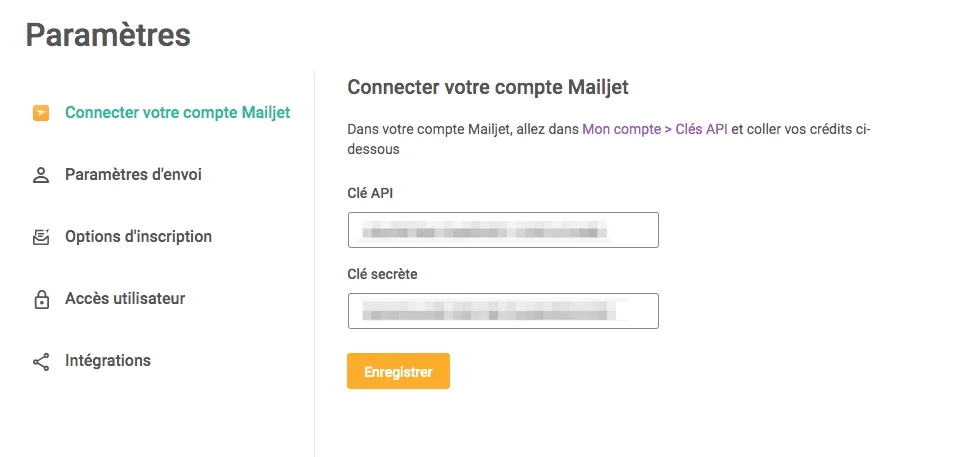Click the Paramètres page title

108,35
